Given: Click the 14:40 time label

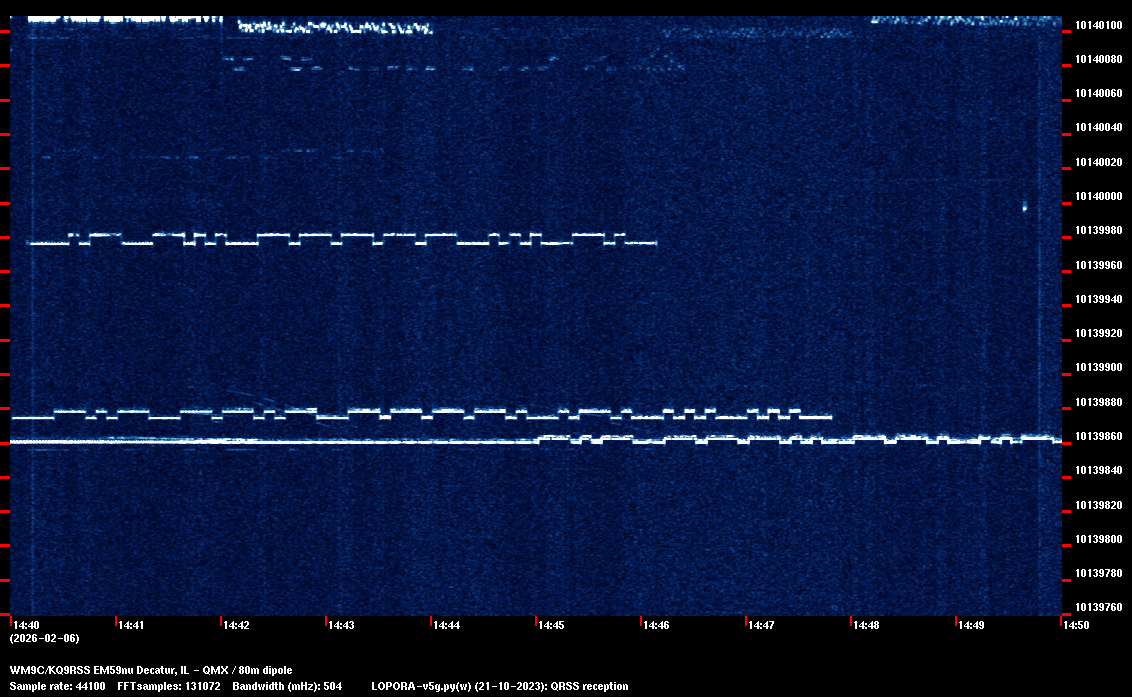Looking at the screenshot, I should point(26,625).
